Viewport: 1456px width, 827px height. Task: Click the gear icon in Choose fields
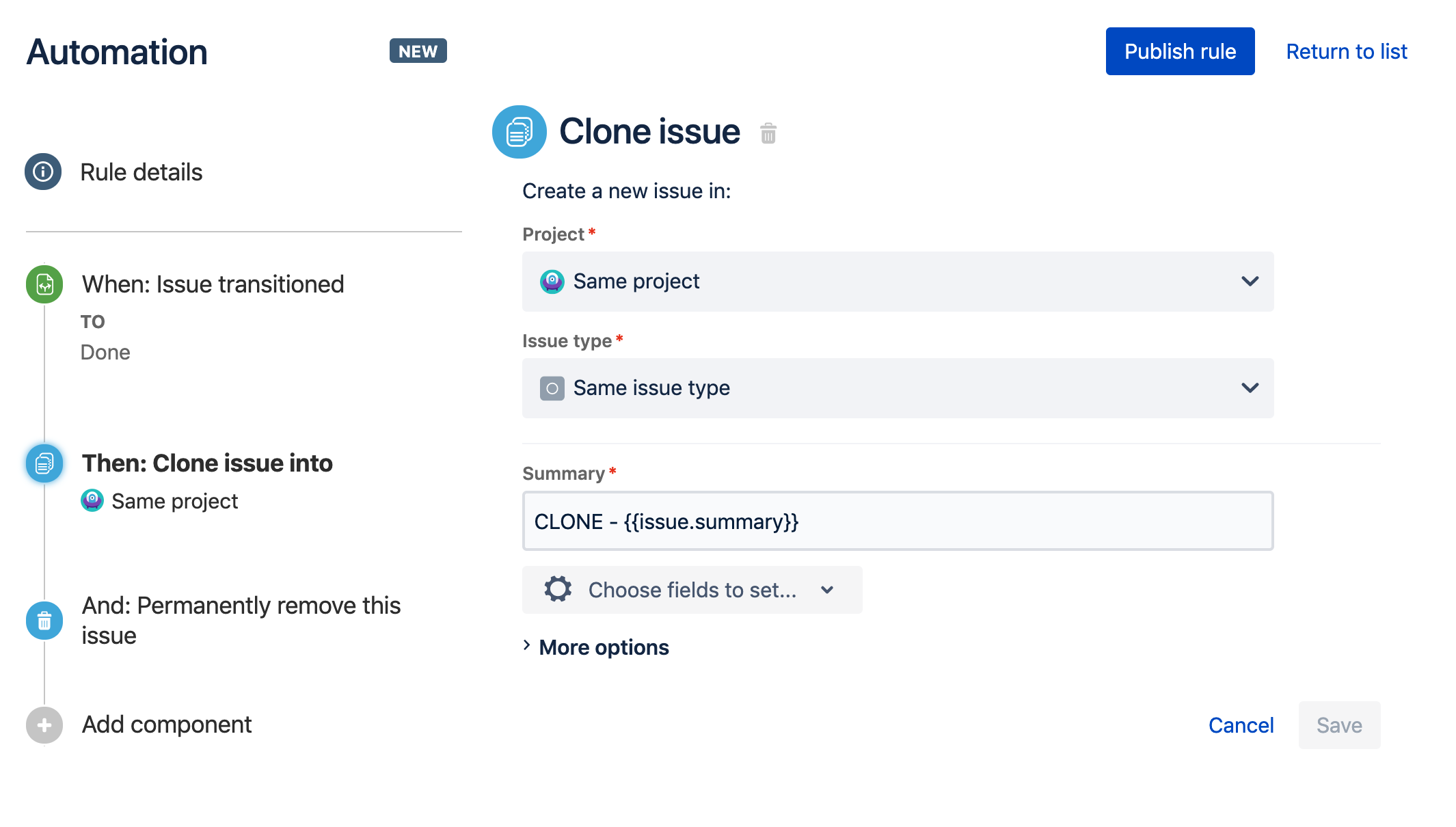click(558, 589)
